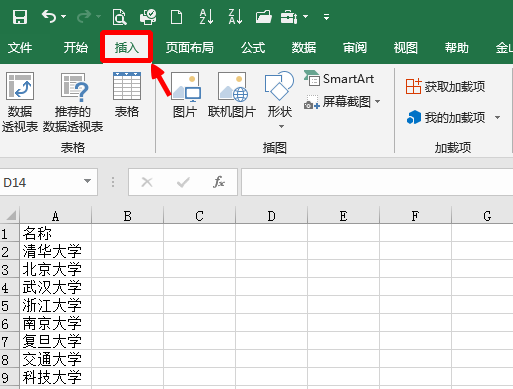The width and height of the screenshot is (513, 389).
Task: Go to the 数据 tab
Action: [304, 48]
